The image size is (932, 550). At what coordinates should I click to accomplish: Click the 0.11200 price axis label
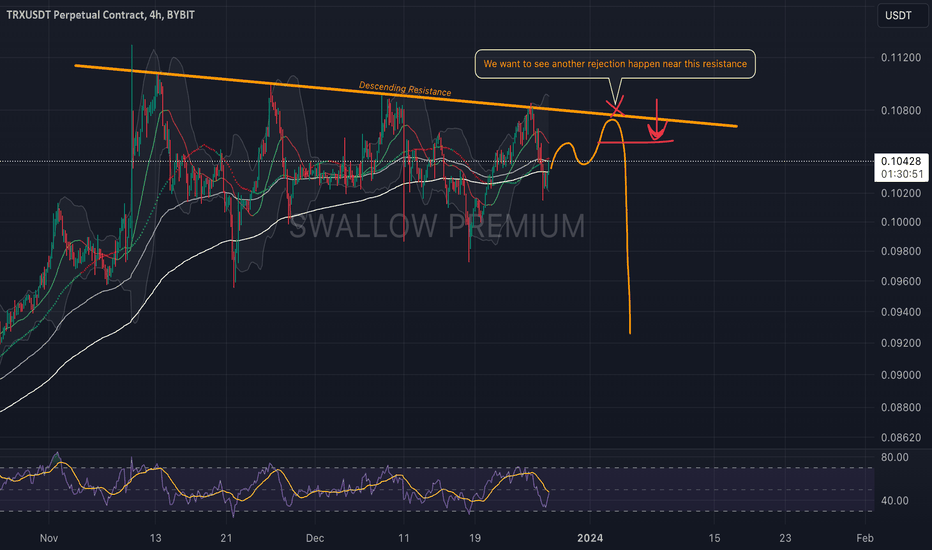coord(900,58)
